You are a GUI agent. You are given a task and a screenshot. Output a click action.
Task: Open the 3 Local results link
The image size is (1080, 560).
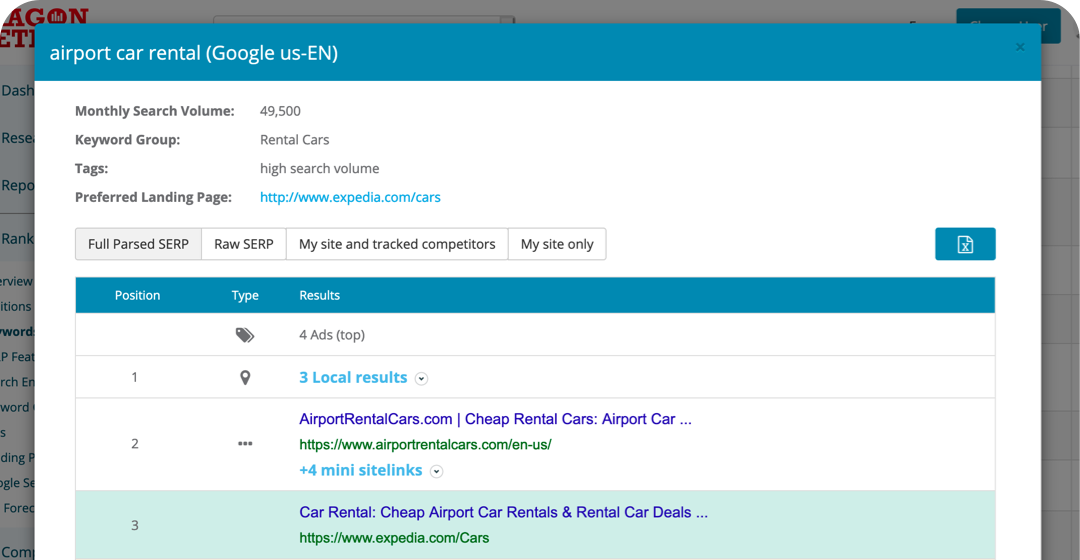(353, 377)
